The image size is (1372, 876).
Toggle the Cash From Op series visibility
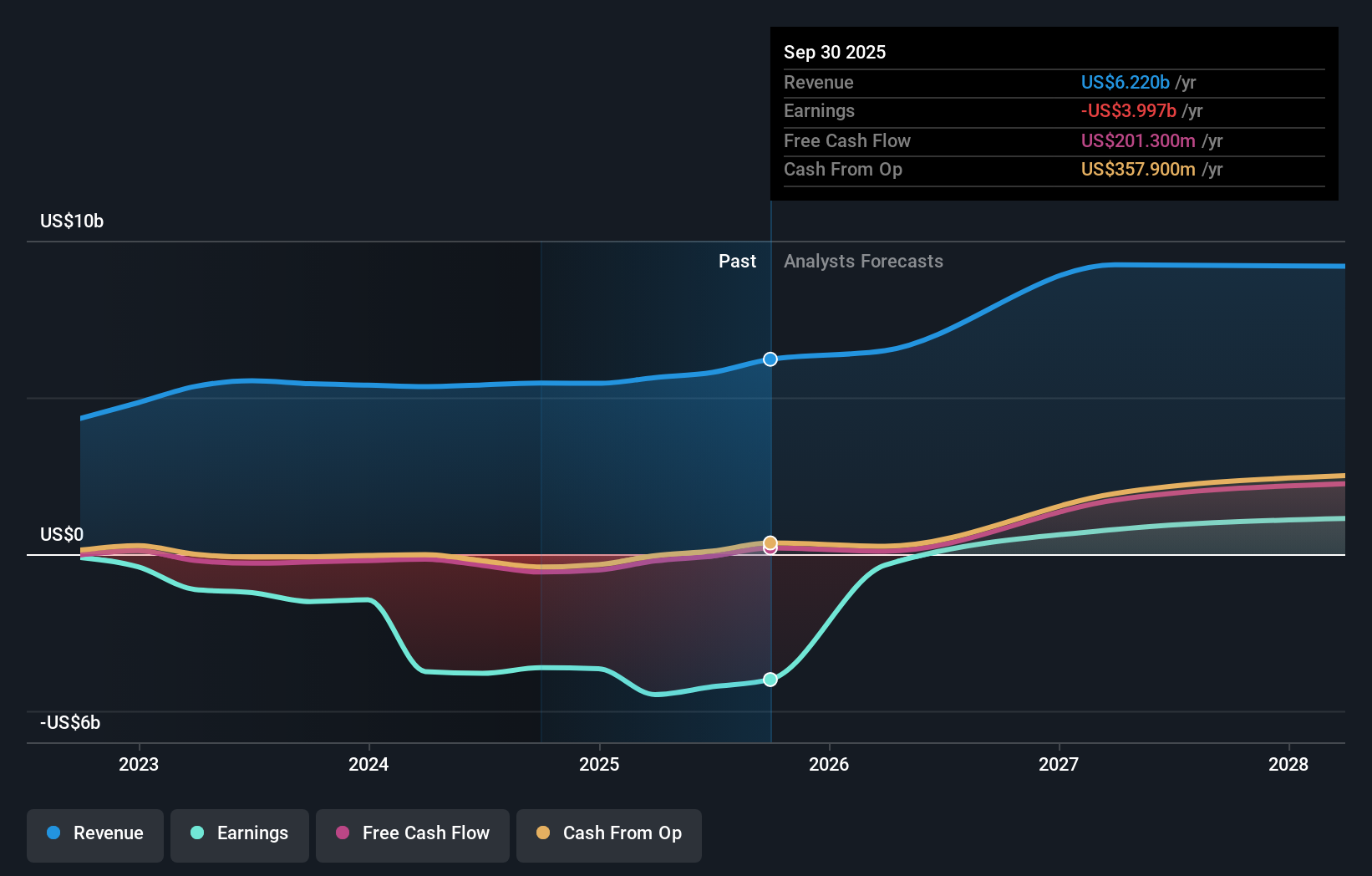(x=608, y=833)
